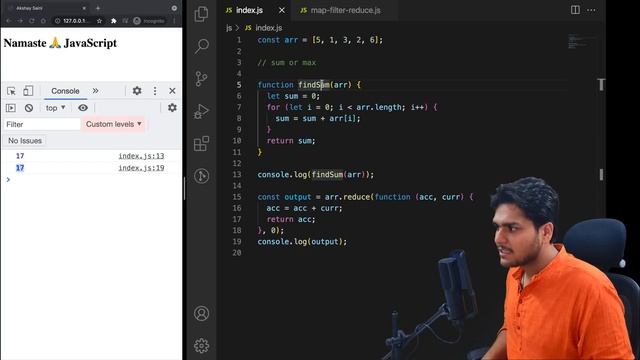Screen dimensions: 640x360
Task: Select index.js in the breadcrumb
Action: pos(268,28)
